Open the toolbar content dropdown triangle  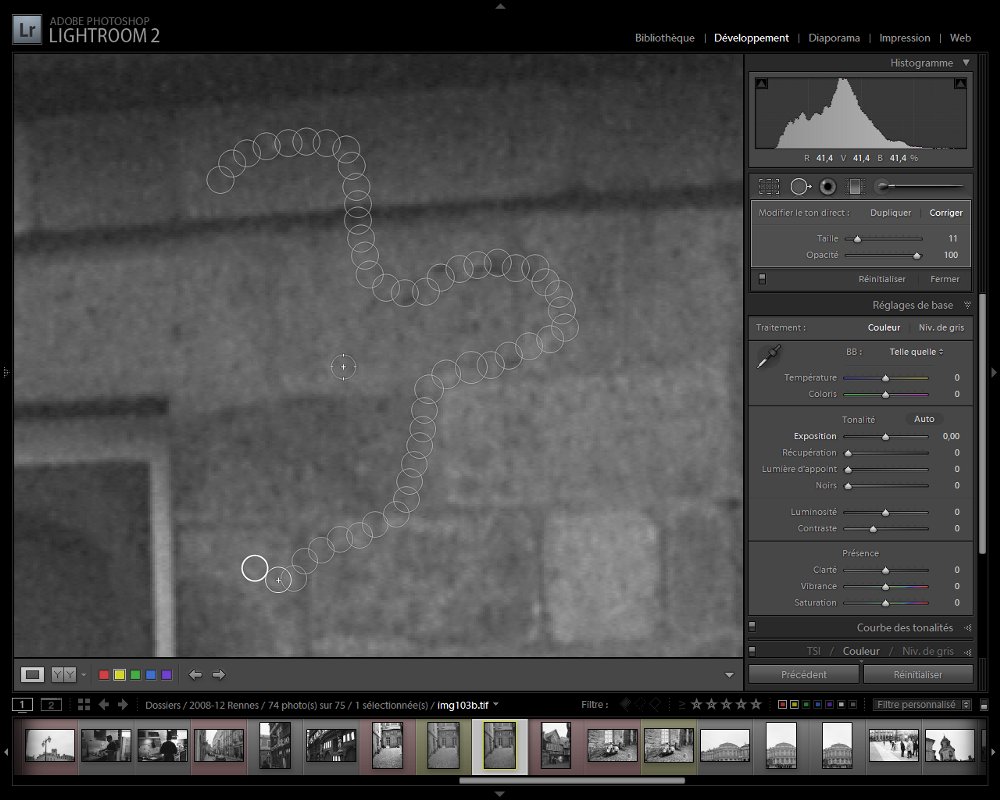tap(729, 675)
